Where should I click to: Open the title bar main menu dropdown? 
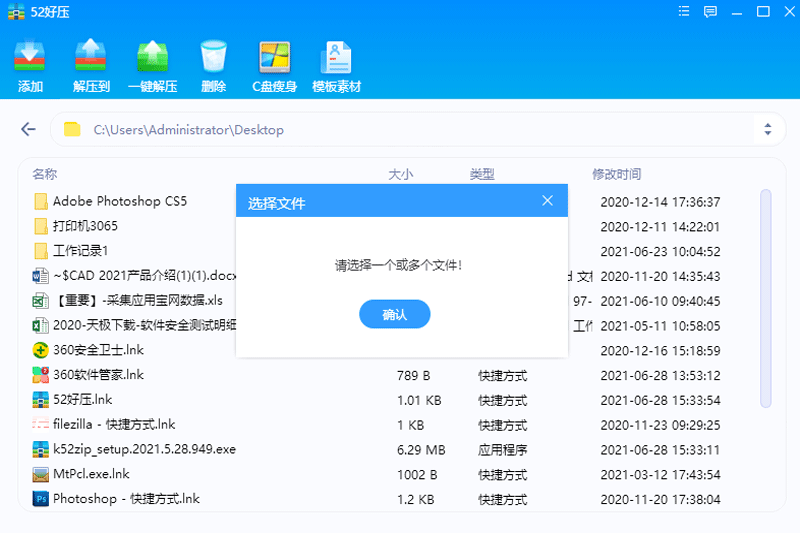tap(684, 12)
